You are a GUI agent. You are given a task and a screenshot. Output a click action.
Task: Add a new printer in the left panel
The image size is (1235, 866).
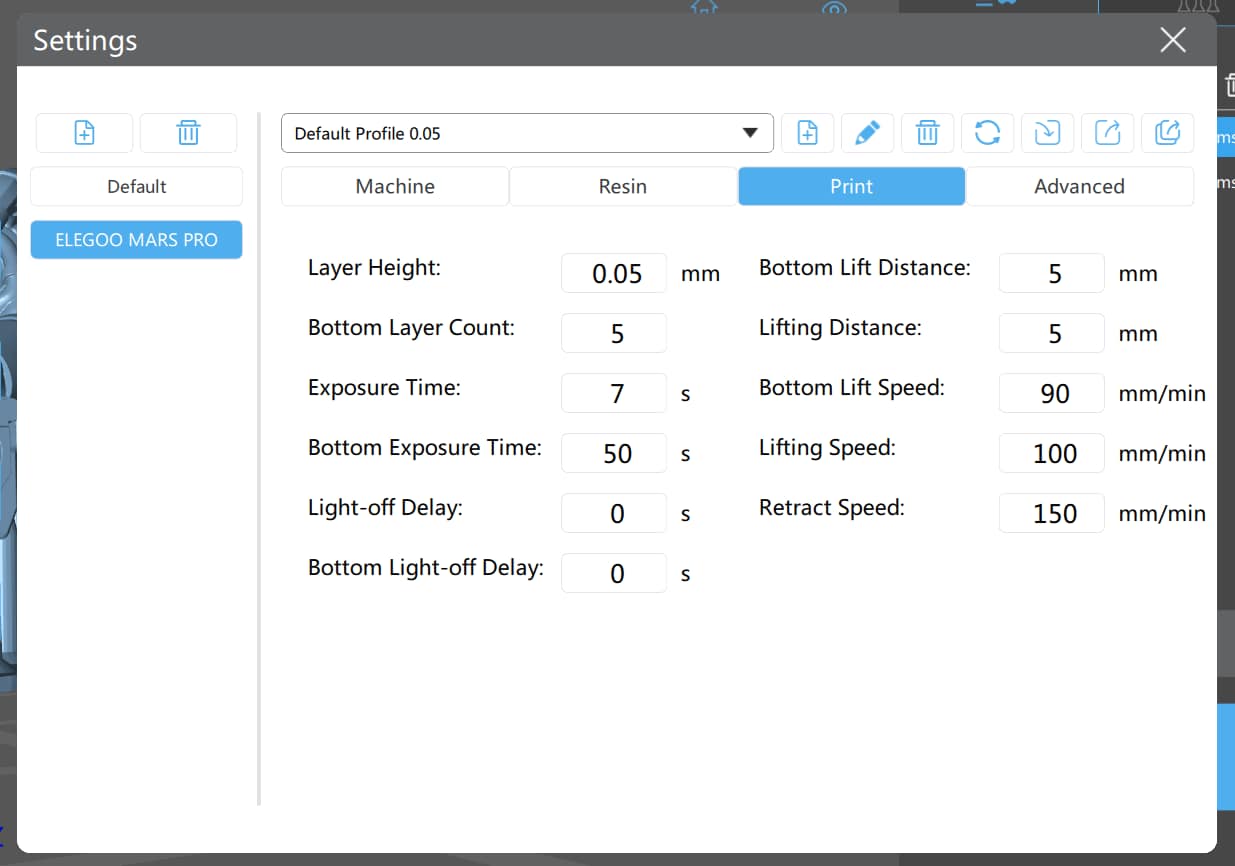[x=85, y=133]
